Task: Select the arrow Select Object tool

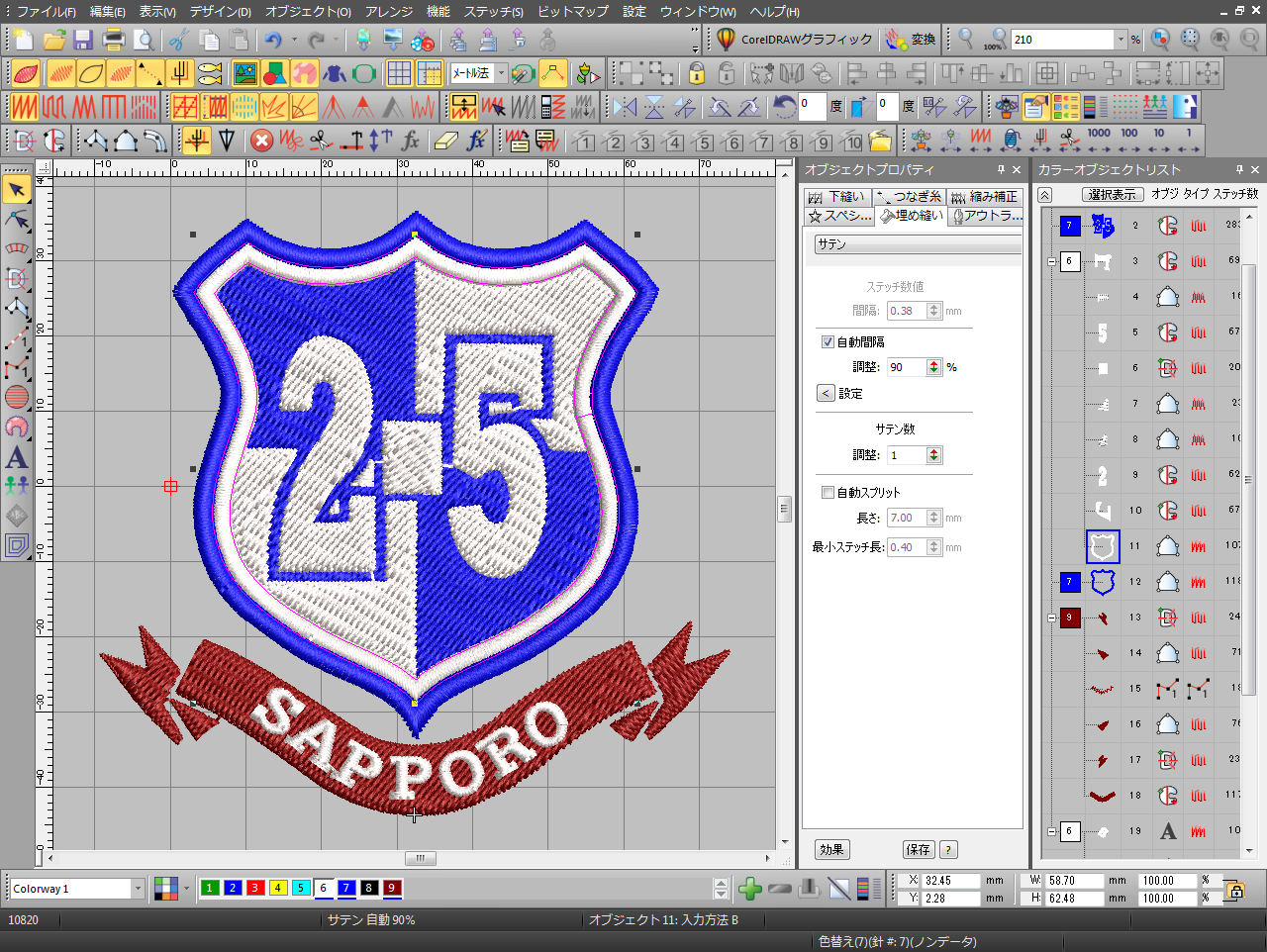Action: click(17, 189)
